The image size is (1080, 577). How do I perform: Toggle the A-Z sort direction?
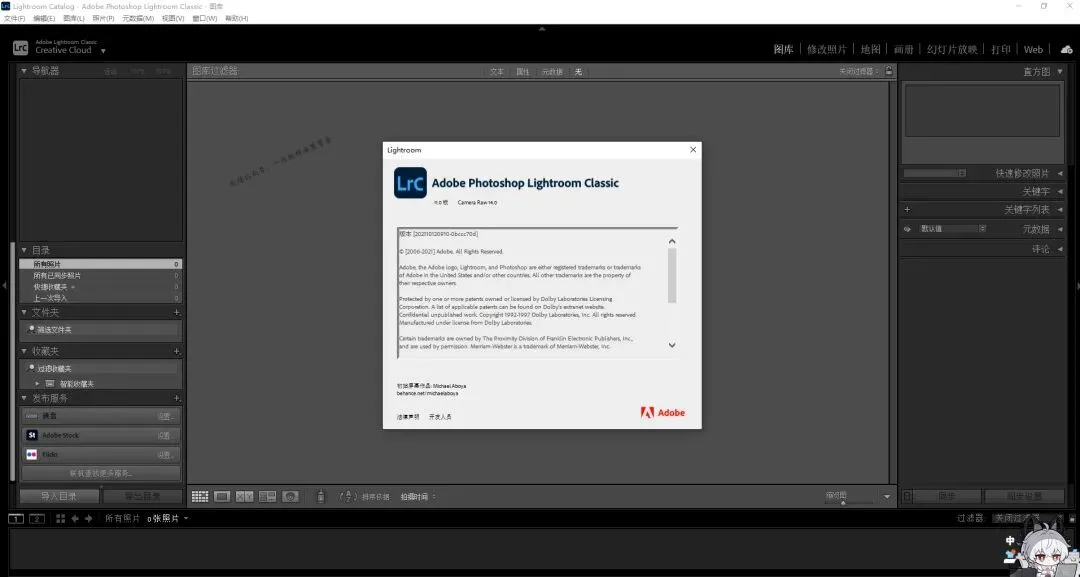[x=349, y=496]
